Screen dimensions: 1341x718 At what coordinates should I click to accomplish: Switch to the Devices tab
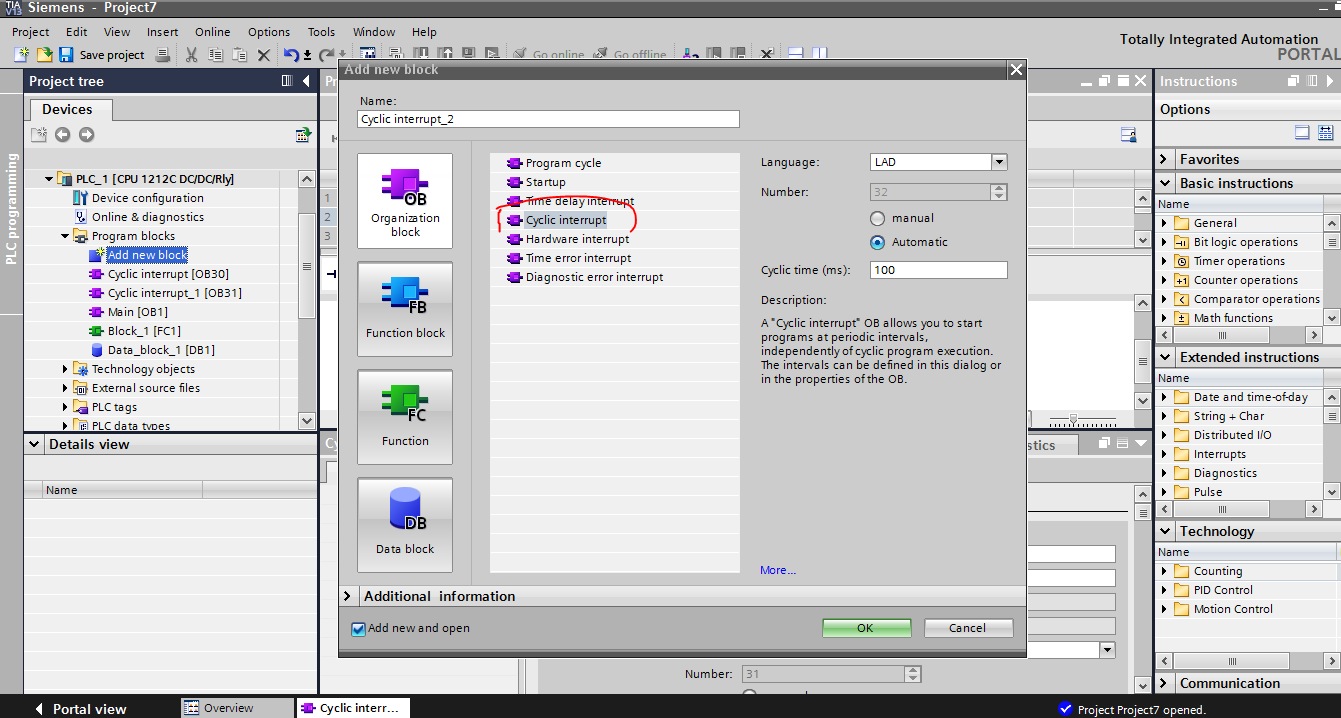coord(68,109)
